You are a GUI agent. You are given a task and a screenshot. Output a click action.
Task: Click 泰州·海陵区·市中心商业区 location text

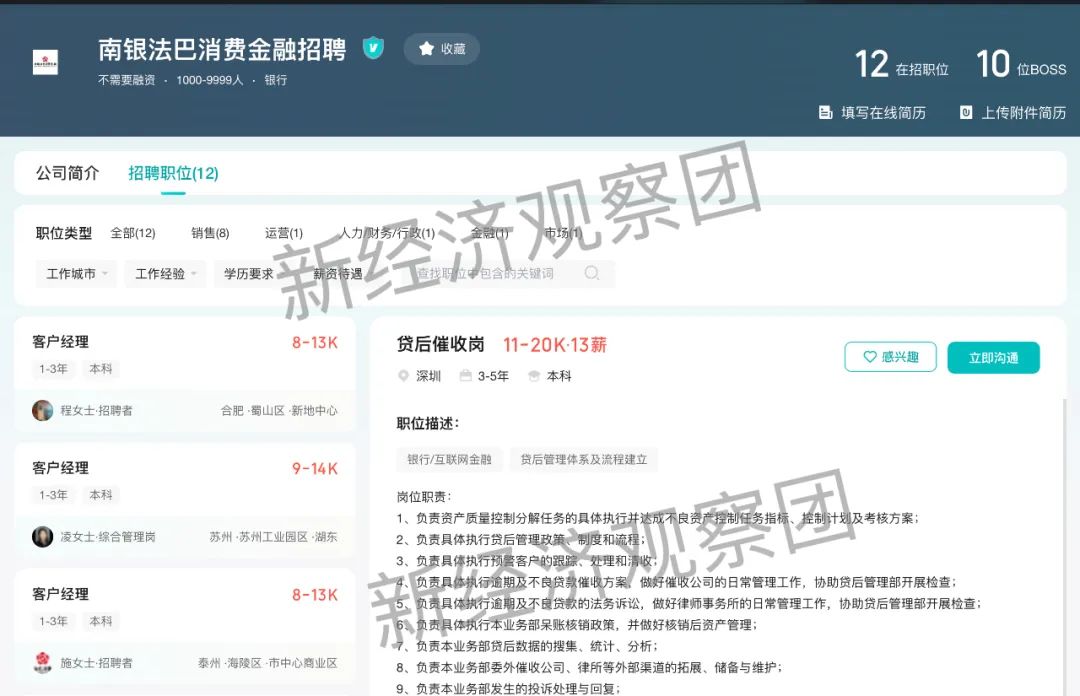pyautogui.click(x=268, y=663)
